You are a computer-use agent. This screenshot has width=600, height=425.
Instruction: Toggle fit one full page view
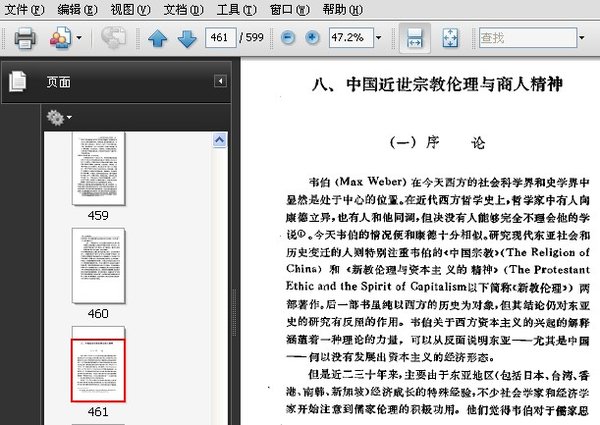click(x=449, y=38)
